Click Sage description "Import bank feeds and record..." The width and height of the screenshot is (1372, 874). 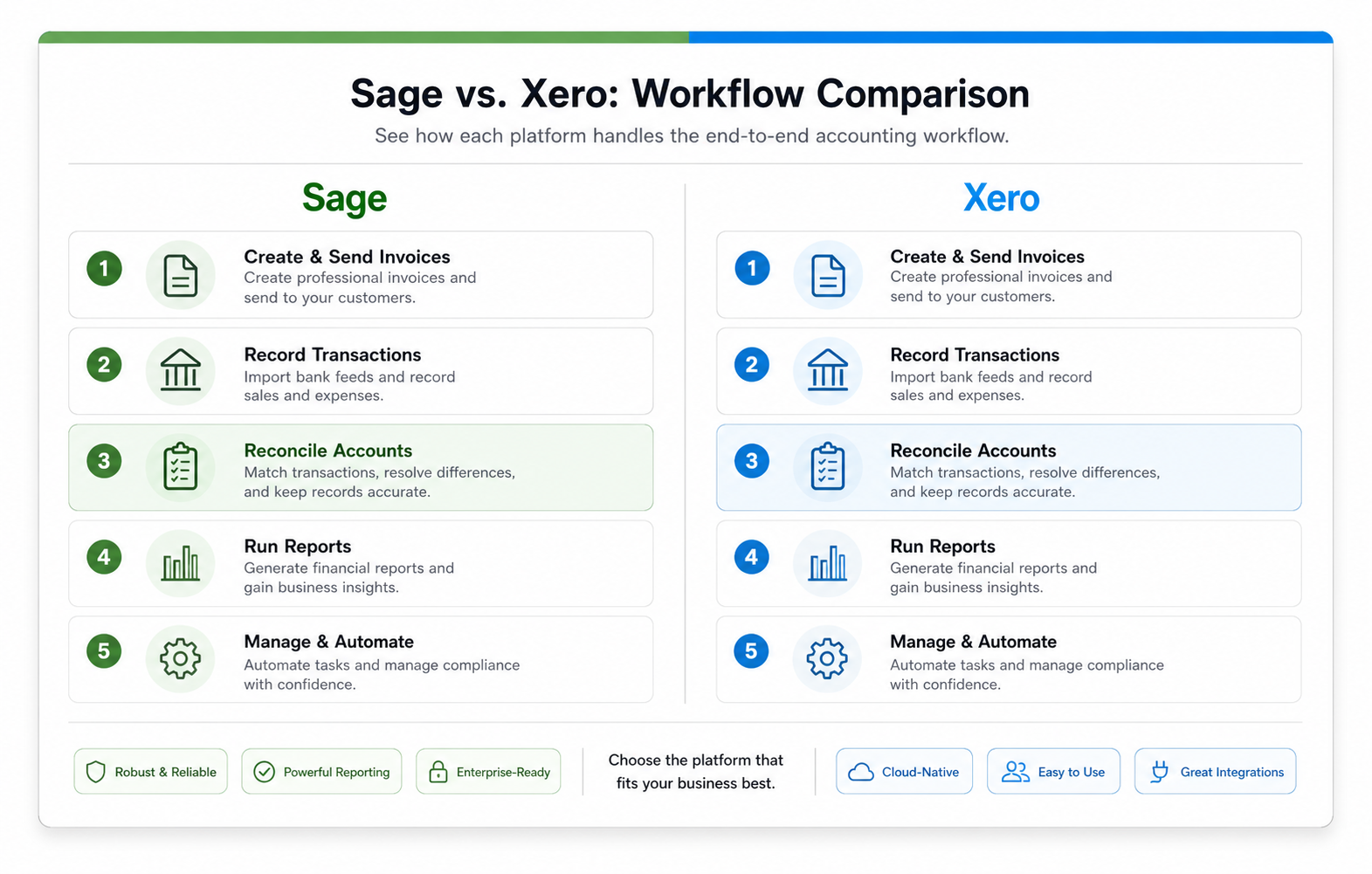(x=350, y=386)
